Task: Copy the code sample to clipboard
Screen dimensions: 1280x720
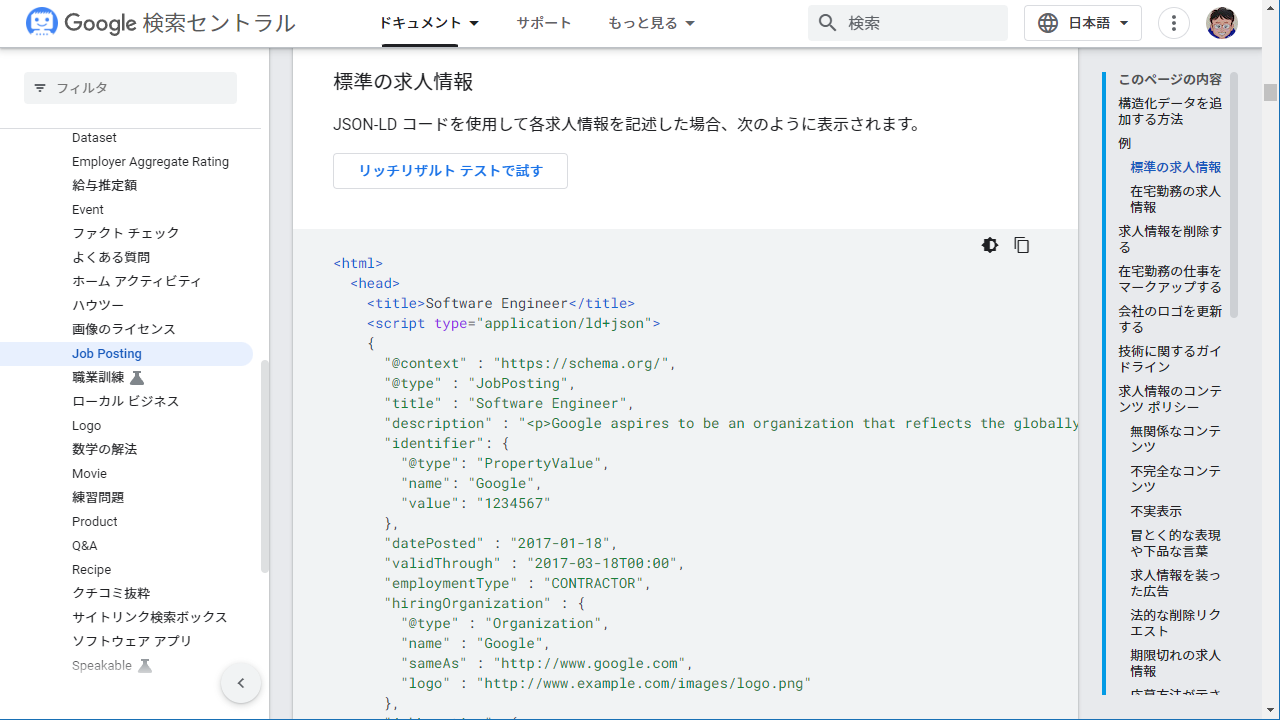Action: tap(1022, 245)
